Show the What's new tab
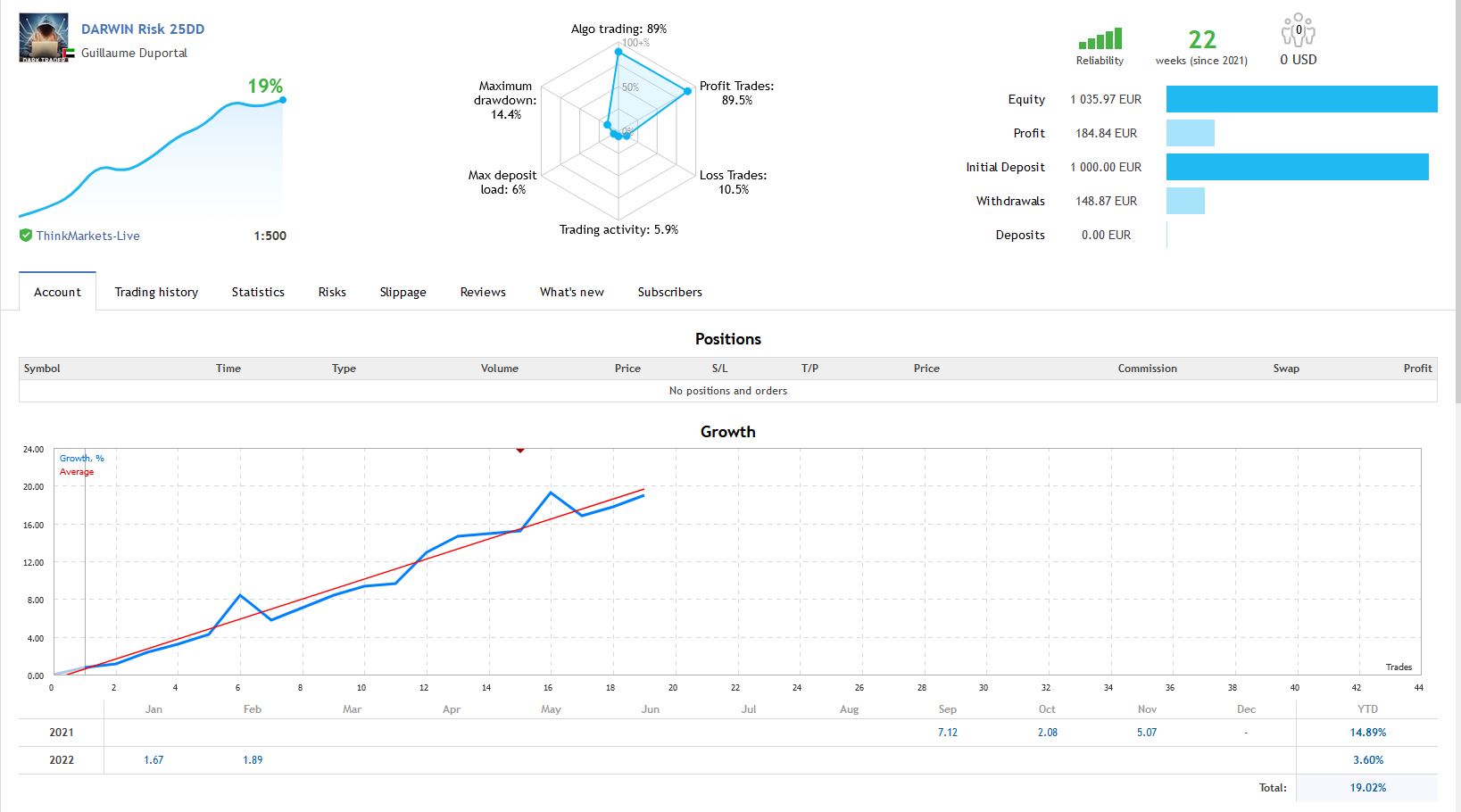1461x812 pixels. [572, 292]
